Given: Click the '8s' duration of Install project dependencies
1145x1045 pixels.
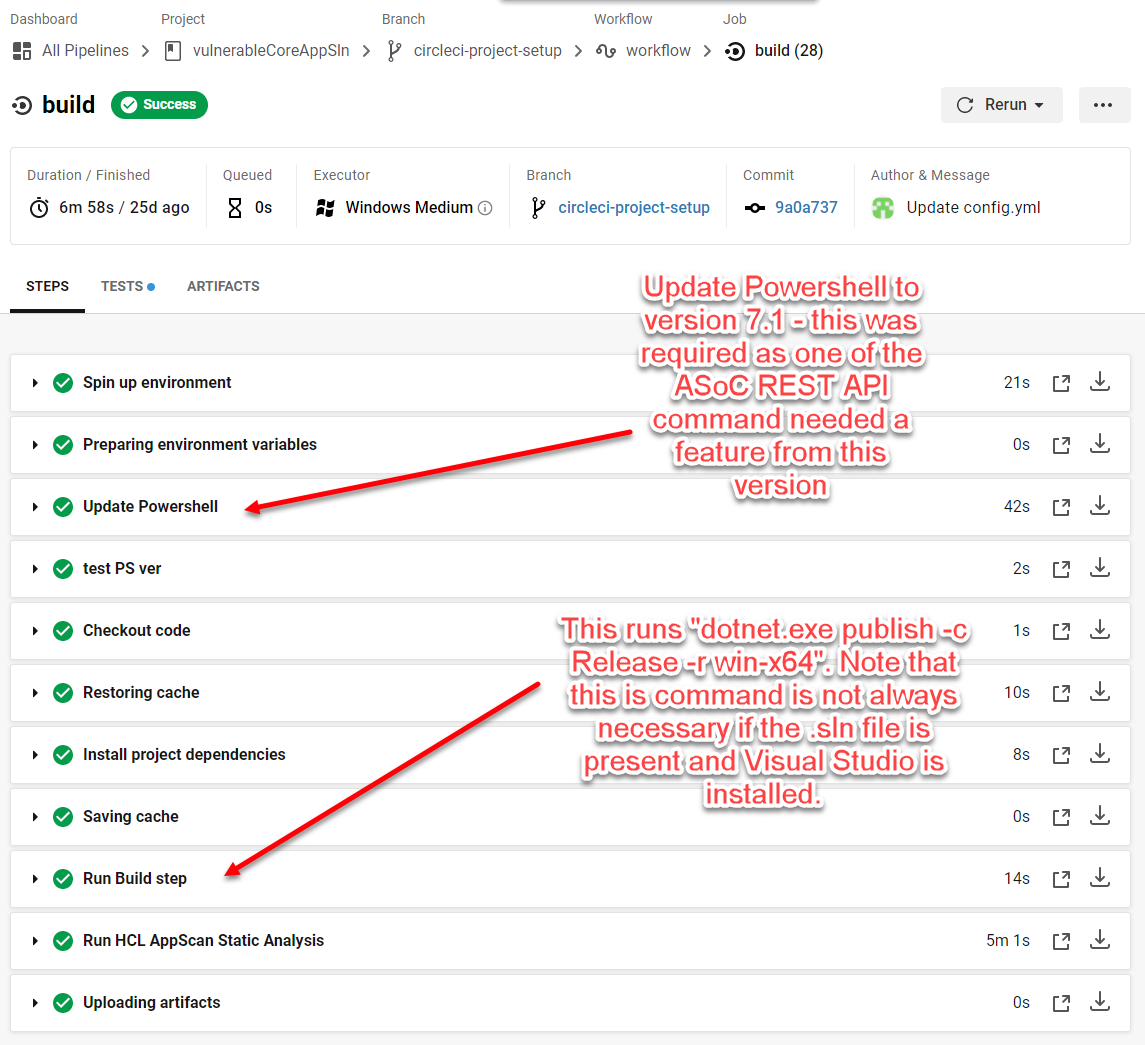Looking at the screenshot, I should pos(1021,754).
